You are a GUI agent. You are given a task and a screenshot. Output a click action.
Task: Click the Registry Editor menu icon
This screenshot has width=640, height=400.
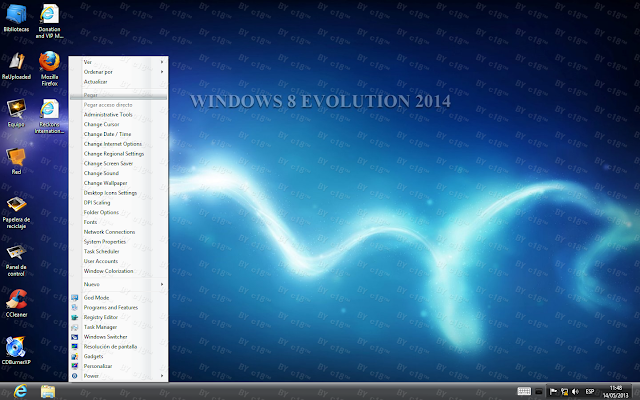click(75, 317)
